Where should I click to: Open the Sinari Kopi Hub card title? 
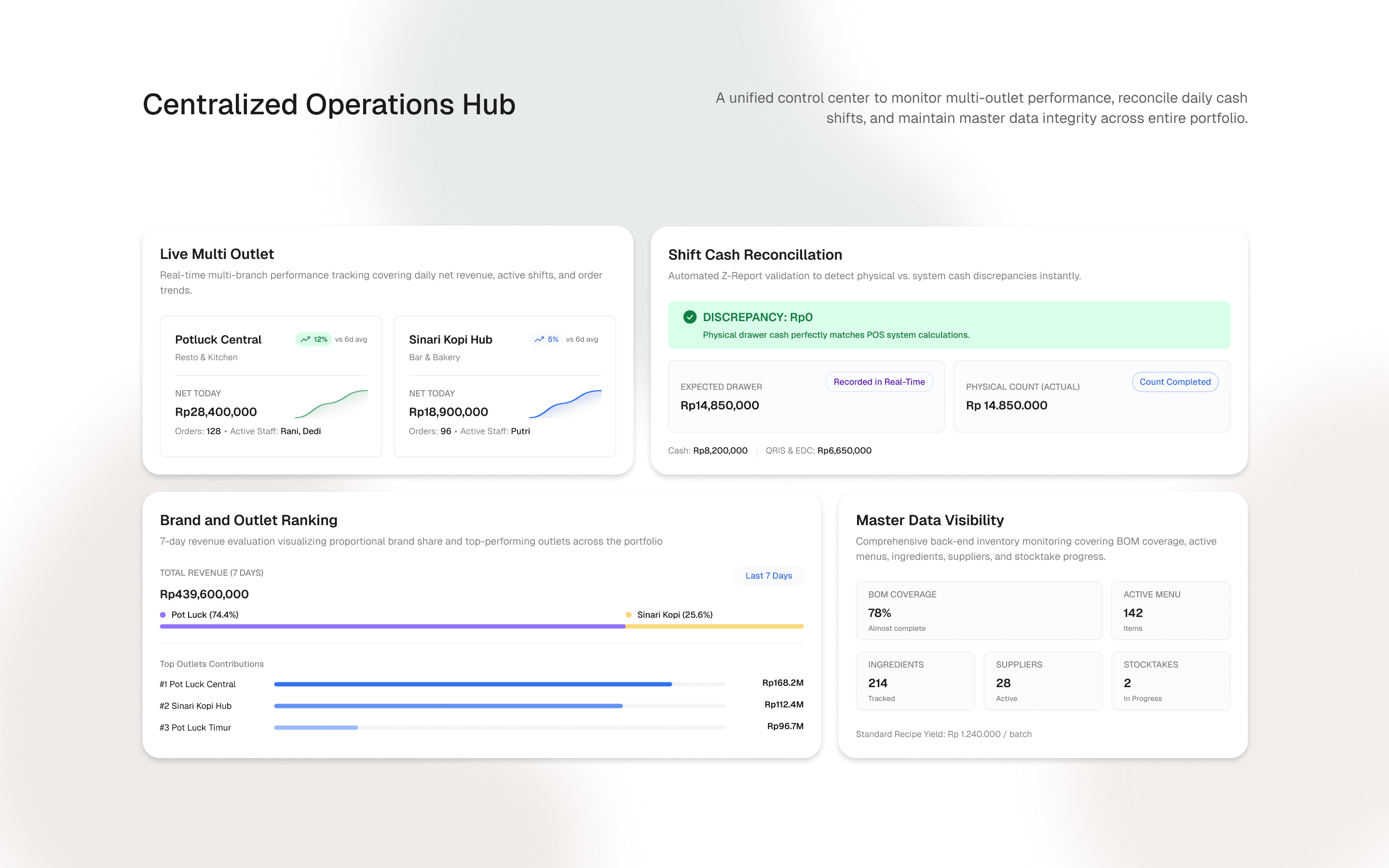pyautogui.click(x=450, y=339)
